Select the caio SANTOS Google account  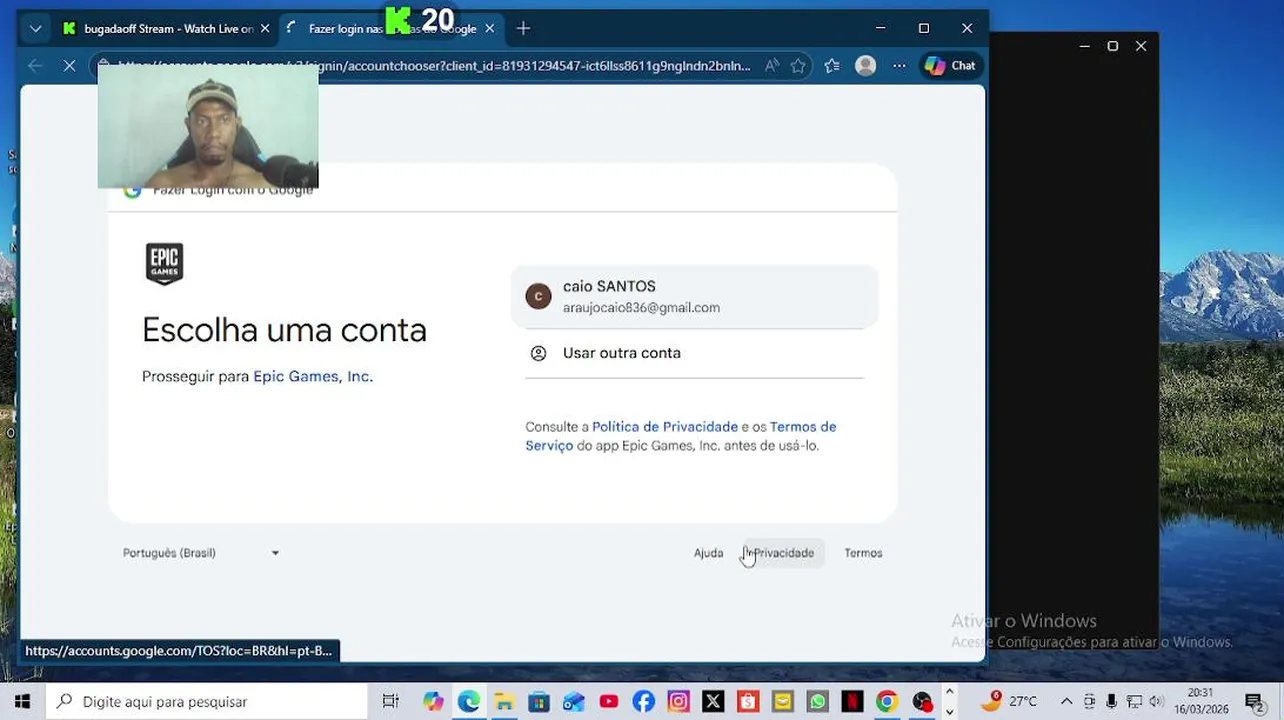(694, 296)
